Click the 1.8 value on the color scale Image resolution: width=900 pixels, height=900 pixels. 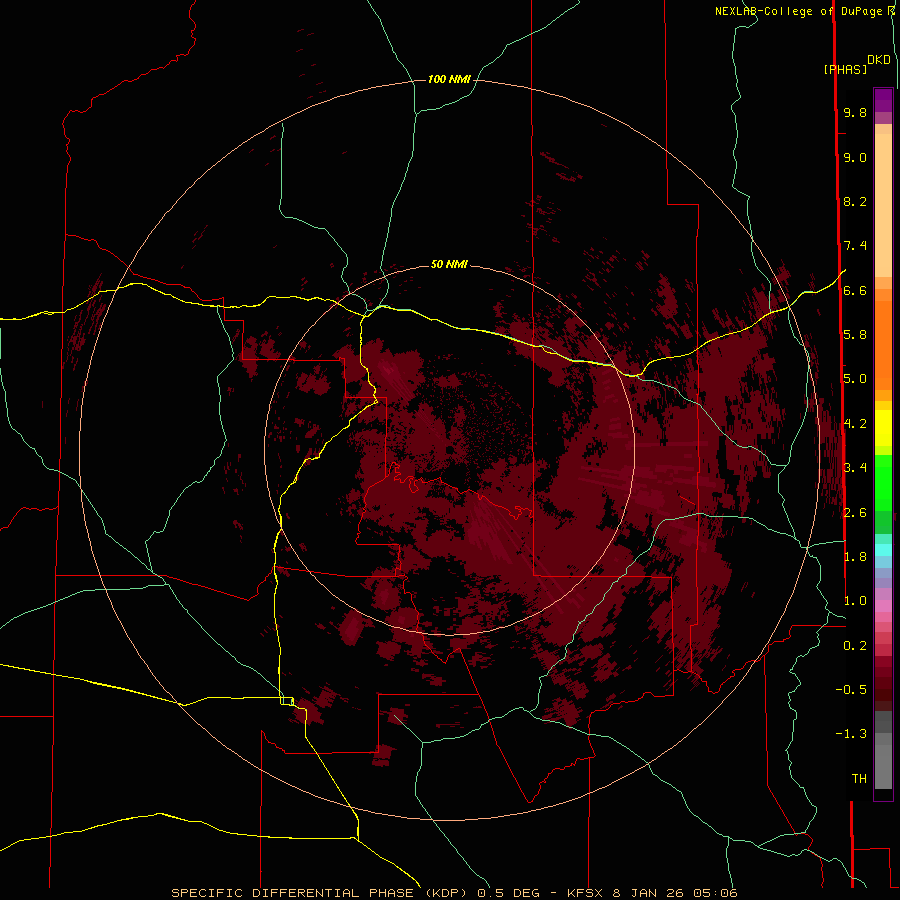click(855, 557)
